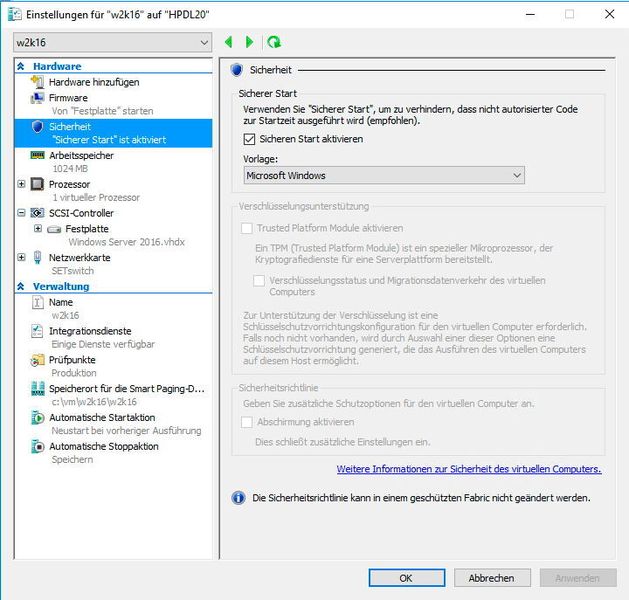Collapse the Verwaltung section
The height and width of the screenshot is (600, 629).
[x=21, y=286]
